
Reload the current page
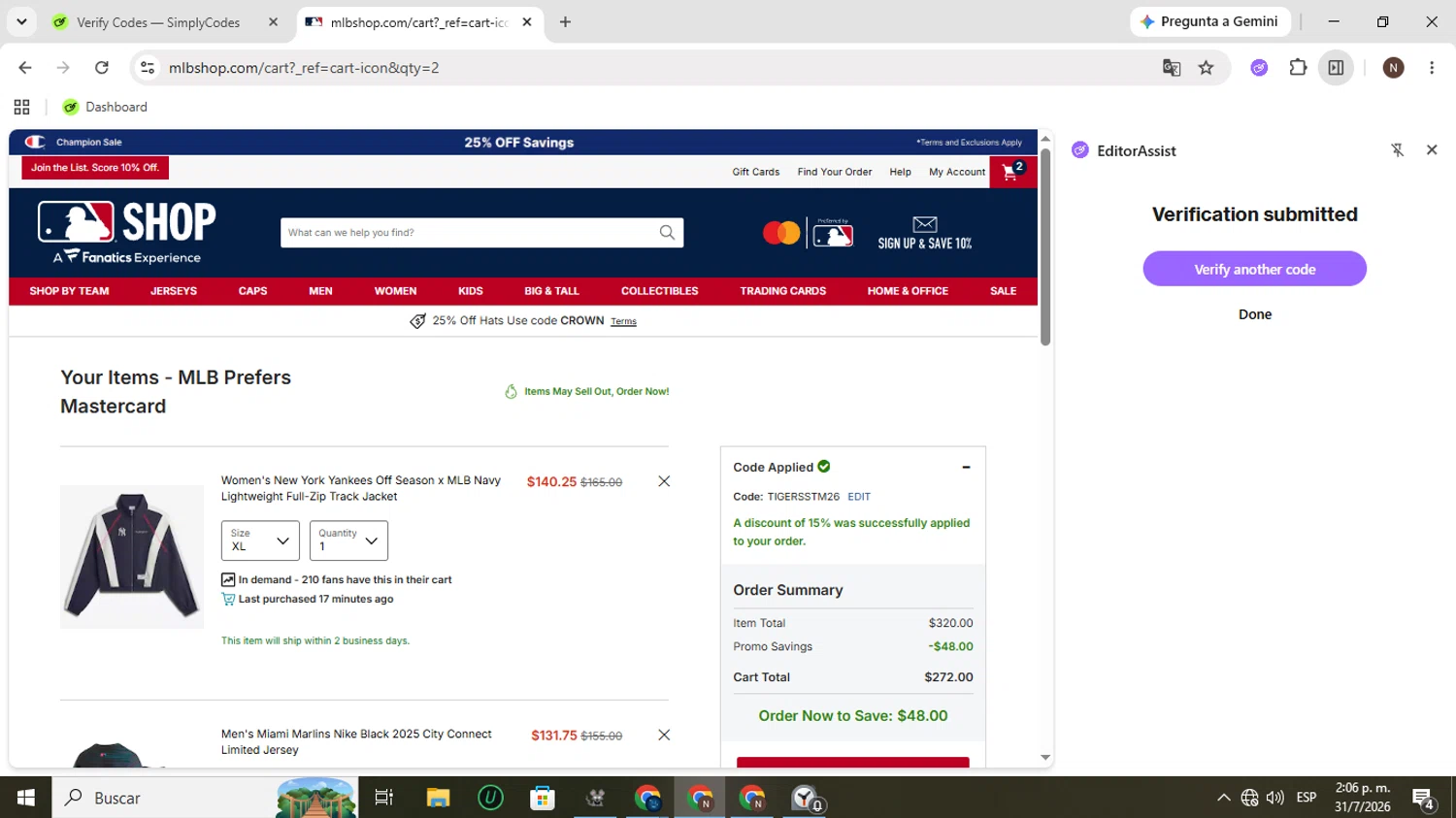point(102,68)
